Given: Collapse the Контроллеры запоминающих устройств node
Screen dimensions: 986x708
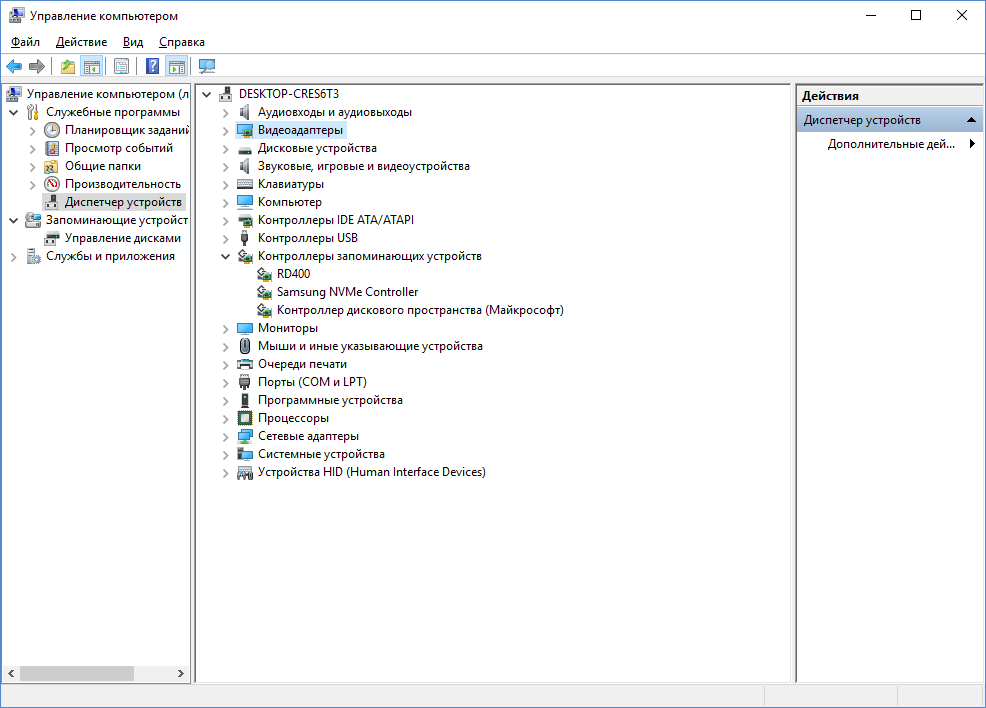Looking at the screenshot, I should coord(225,257).
